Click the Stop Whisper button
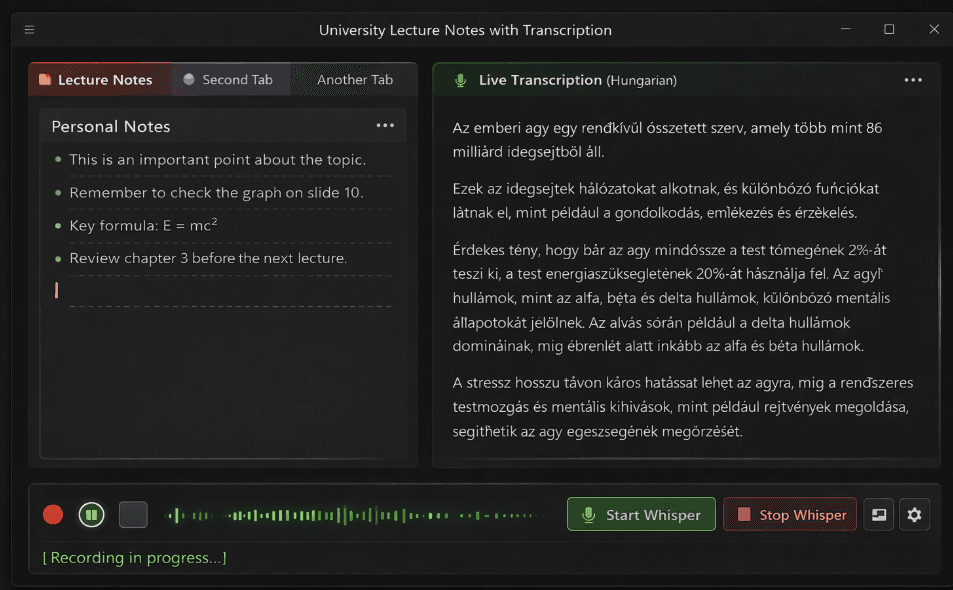The image size is (953, 590). 790,515
